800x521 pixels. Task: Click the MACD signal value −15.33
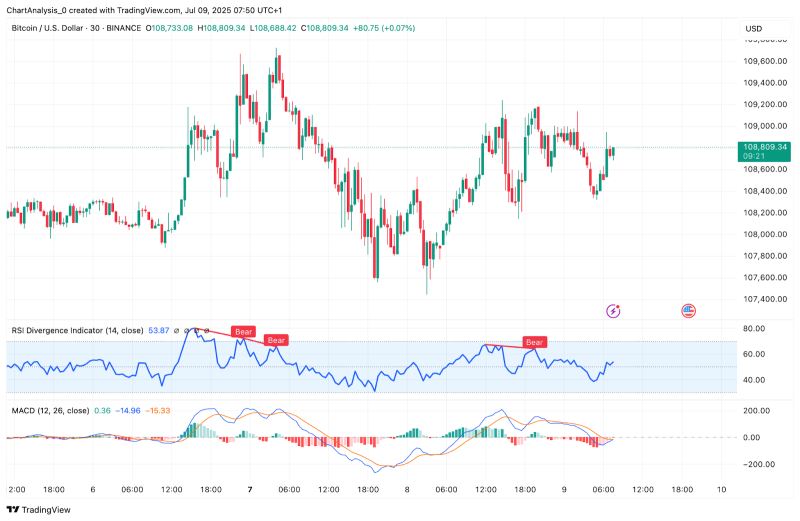coord(159,410)
